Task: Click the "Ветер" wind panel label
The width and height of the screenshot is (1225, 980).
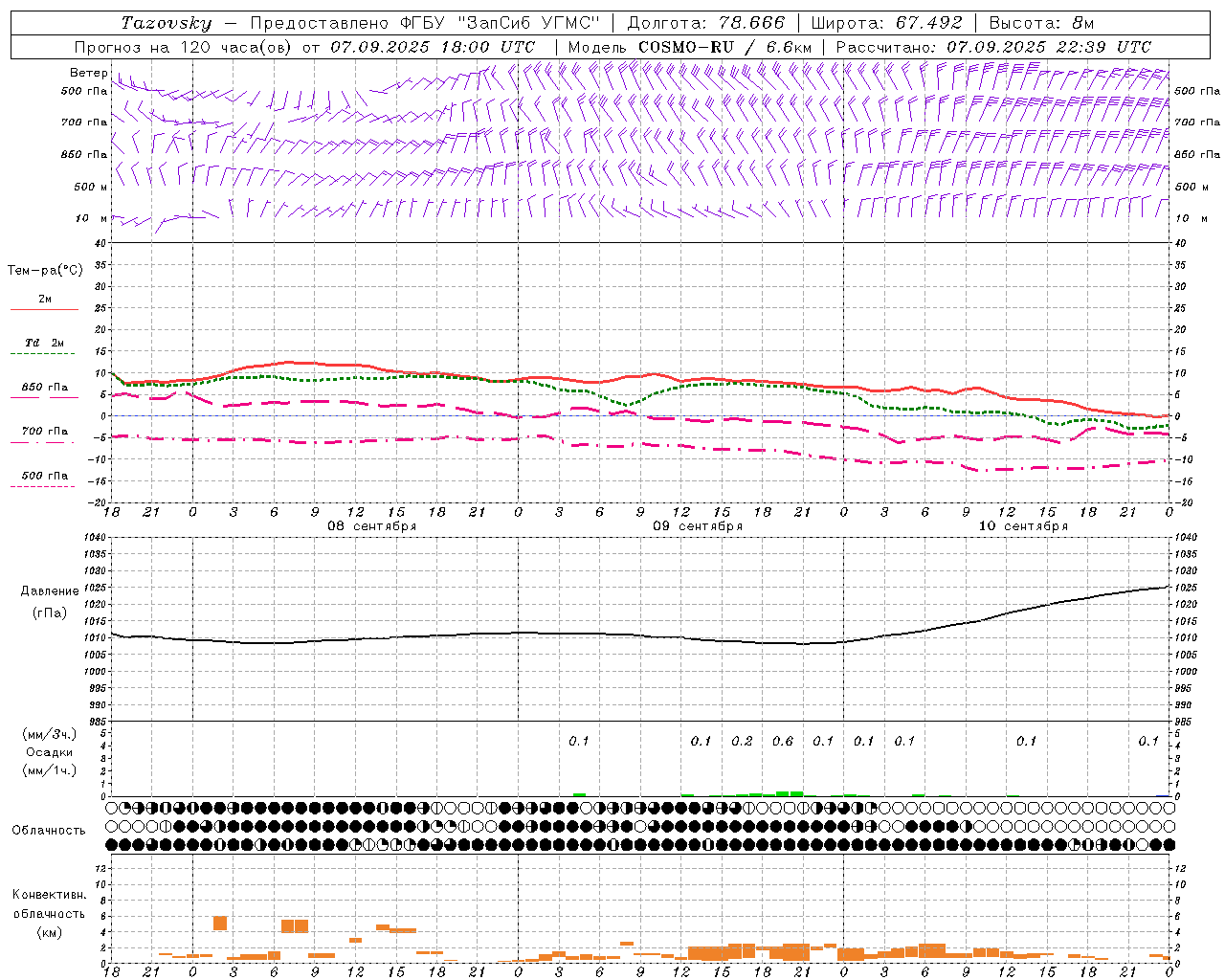Action: coord(88,73)
